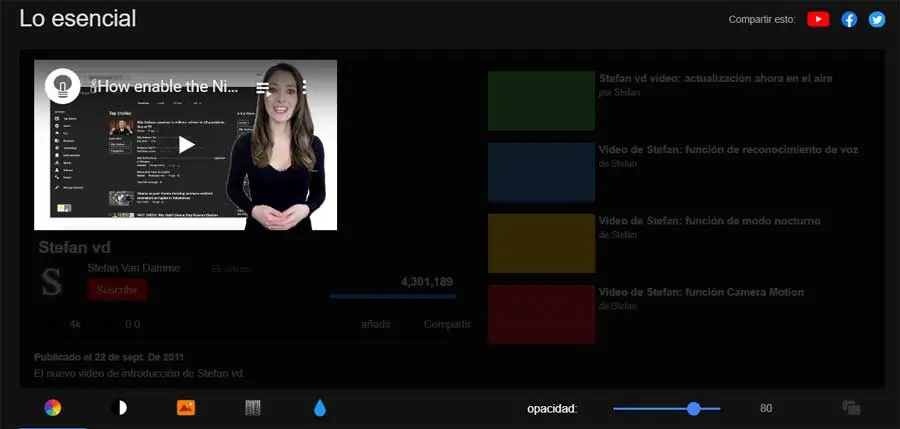Click the 'Lo esencial' heading
900x429 pixels.
pos(78,18)
